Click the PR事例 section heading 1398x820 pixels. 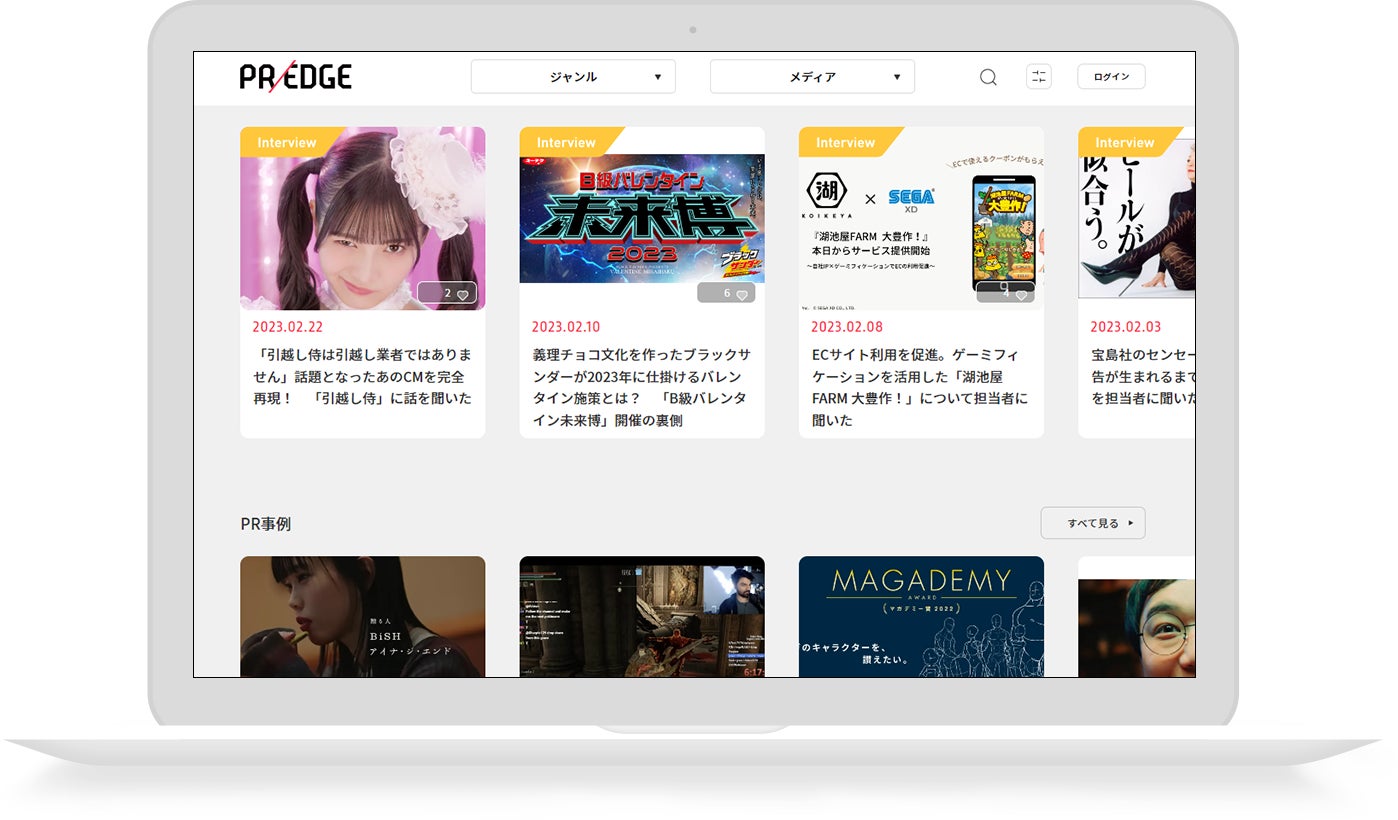(x=266, y=524)
